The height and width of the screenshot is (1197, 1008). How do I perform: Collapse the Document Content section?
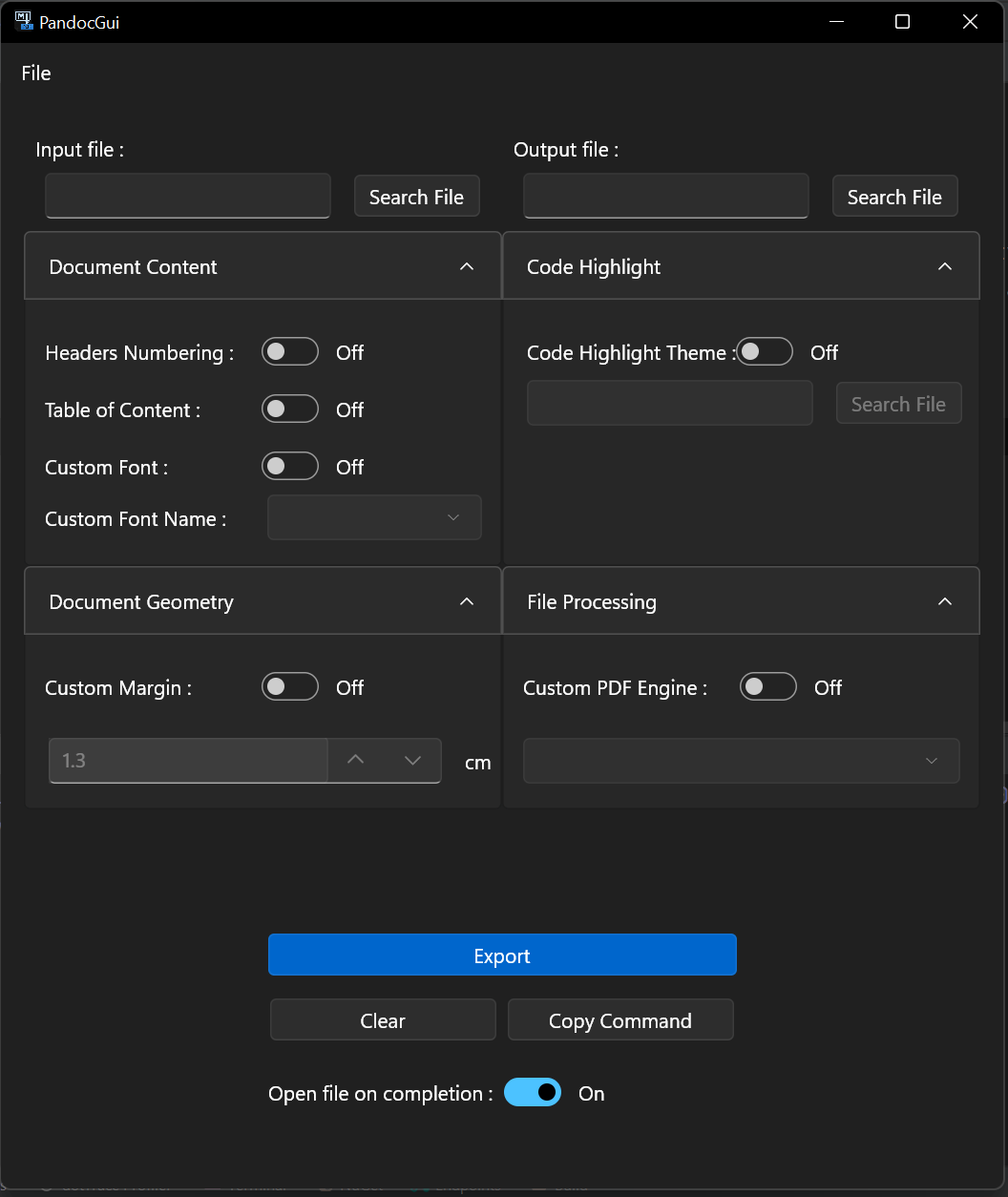coord(467,266)
